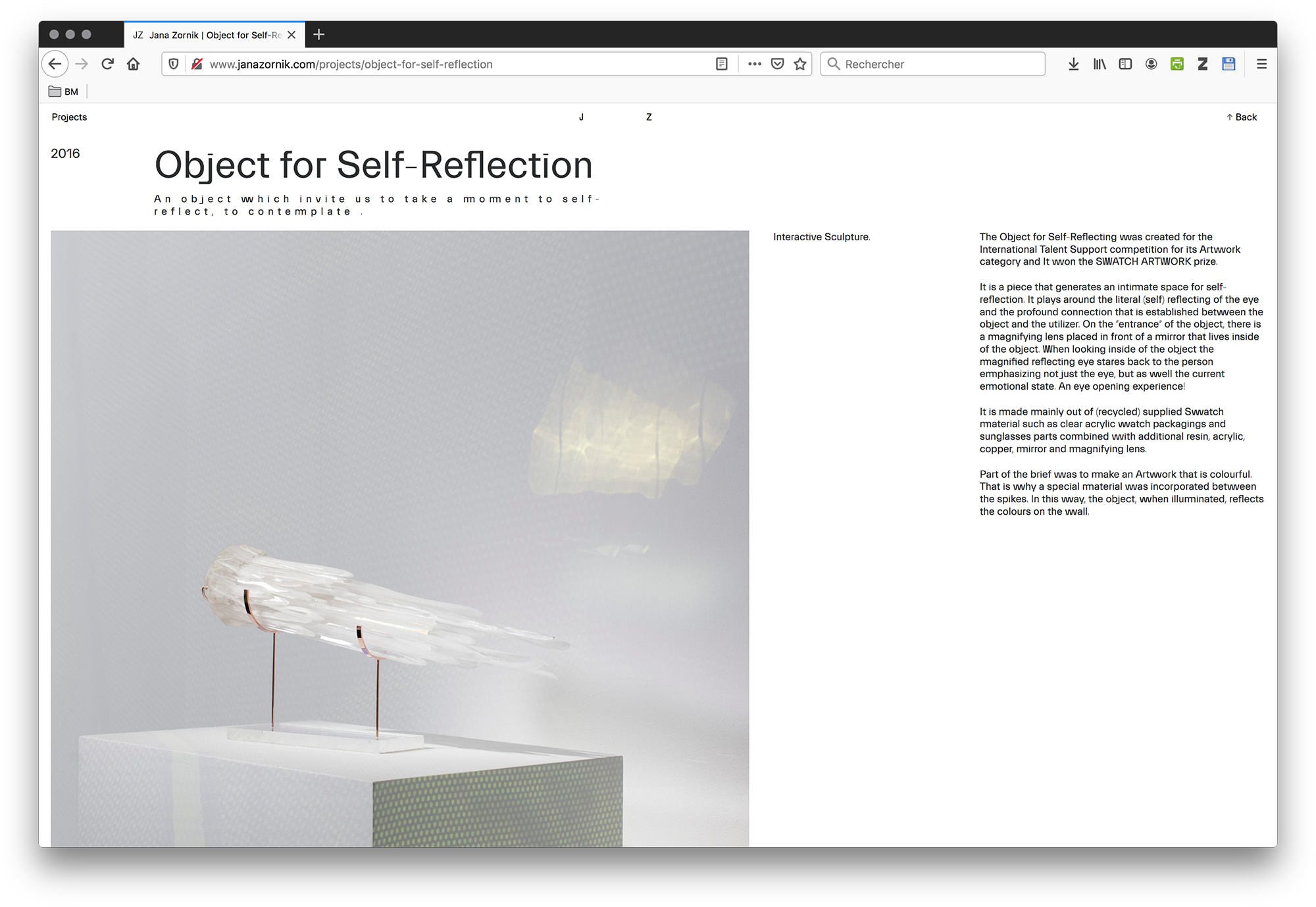Open the sculpture photograph
The image size is (1316, 907).
(399, 538)
